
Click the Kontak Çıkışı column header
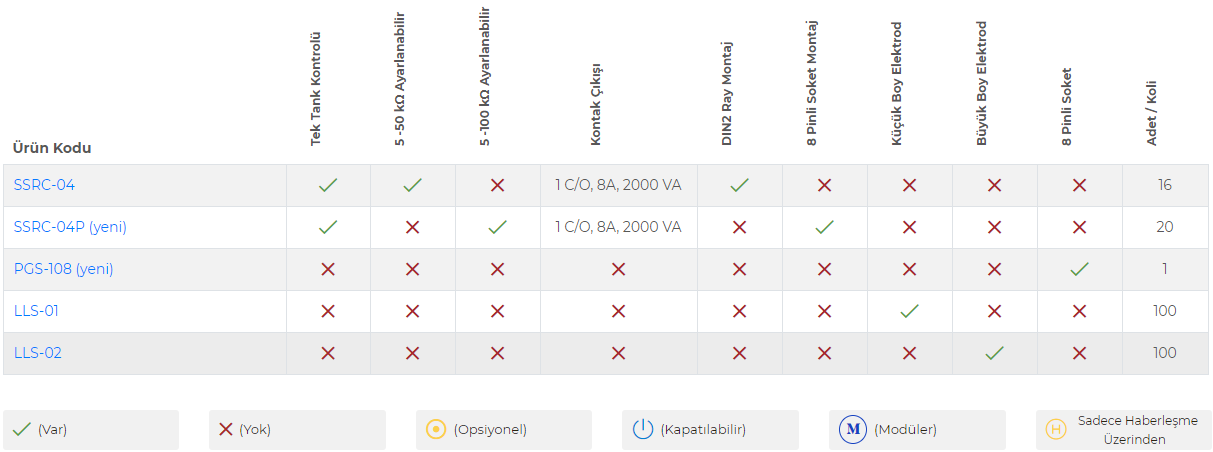tap(596, 105)
